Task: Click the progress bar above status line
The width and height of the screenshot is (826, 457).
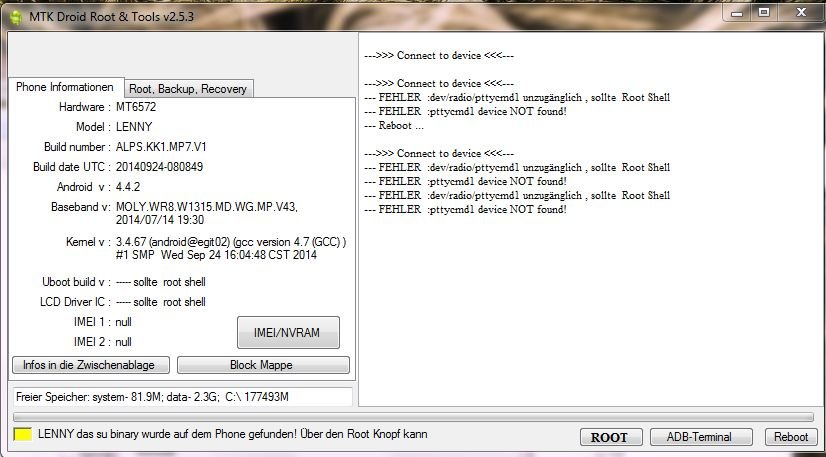Action: coord(414,417)
